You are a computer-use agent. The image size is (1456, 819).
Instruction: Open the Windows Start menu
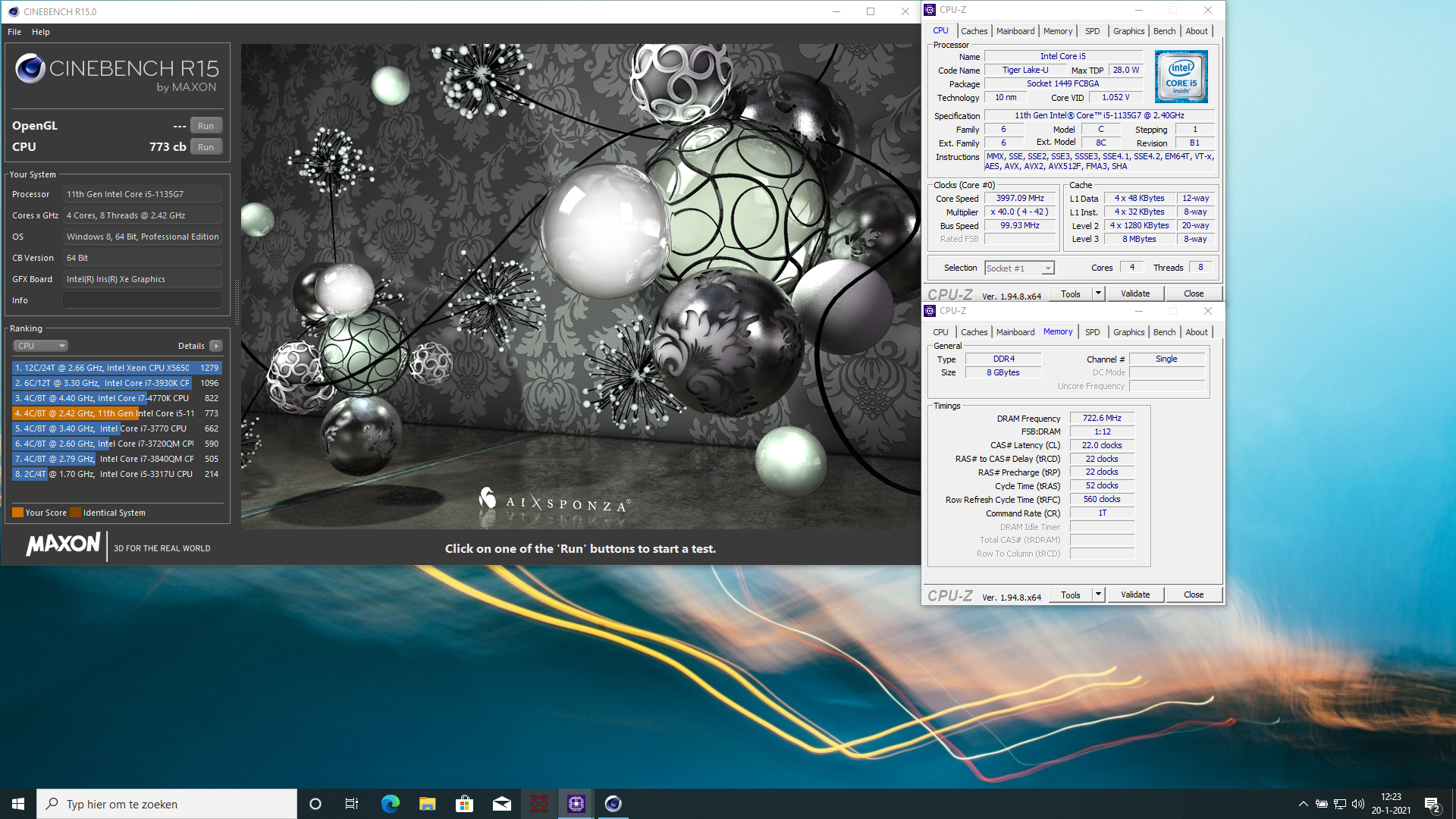18,804
